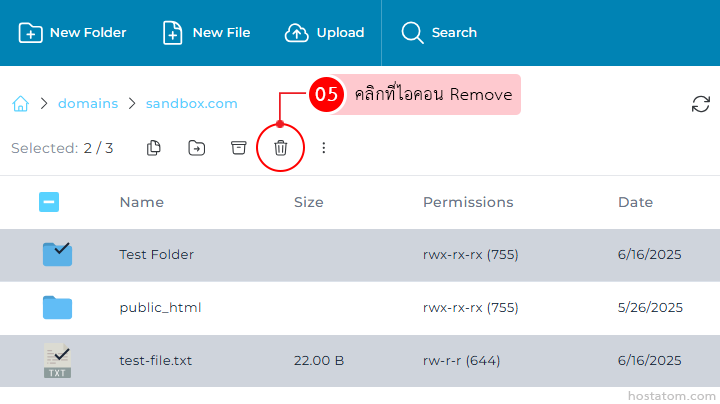The image size is (720, 404).
Task: Sort files by Date column
Action: tap(635, 202)
